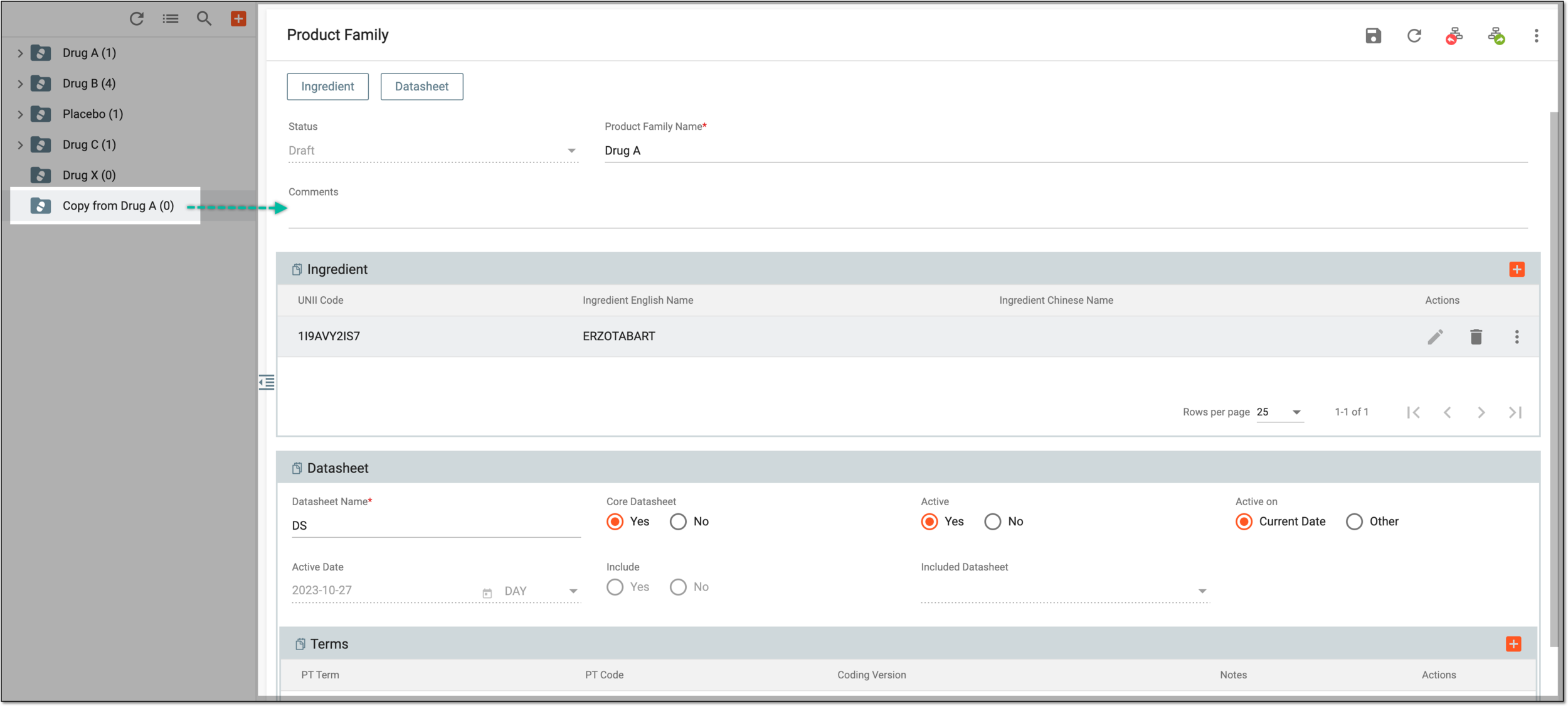Open Rows per page dropdown

pyautogui.click(x=1279, y=412)
